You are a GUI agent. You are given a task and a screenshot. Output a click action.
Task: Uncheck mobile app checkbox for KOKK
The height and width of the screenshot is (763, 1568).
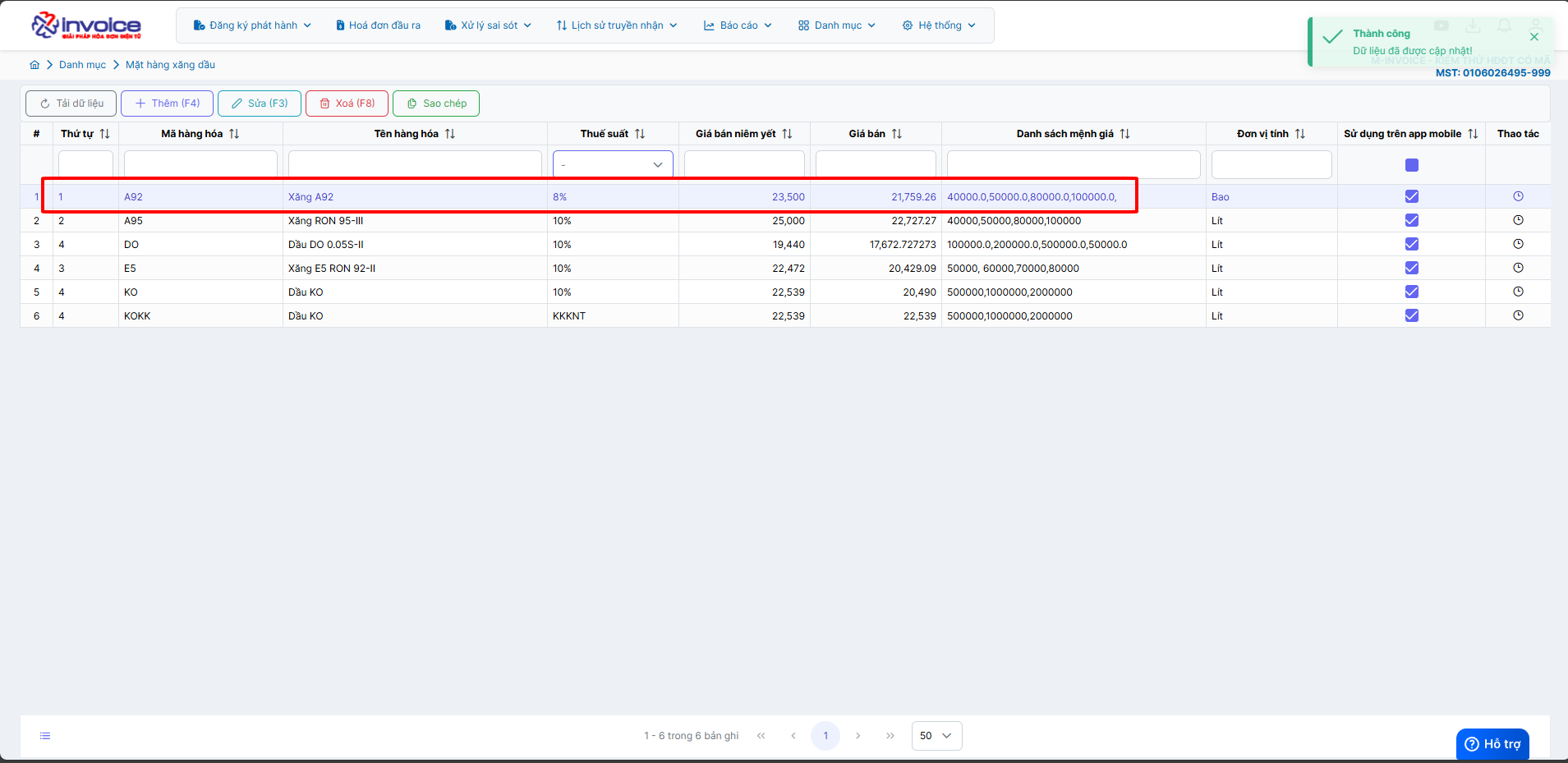[x=1412, y=315]
